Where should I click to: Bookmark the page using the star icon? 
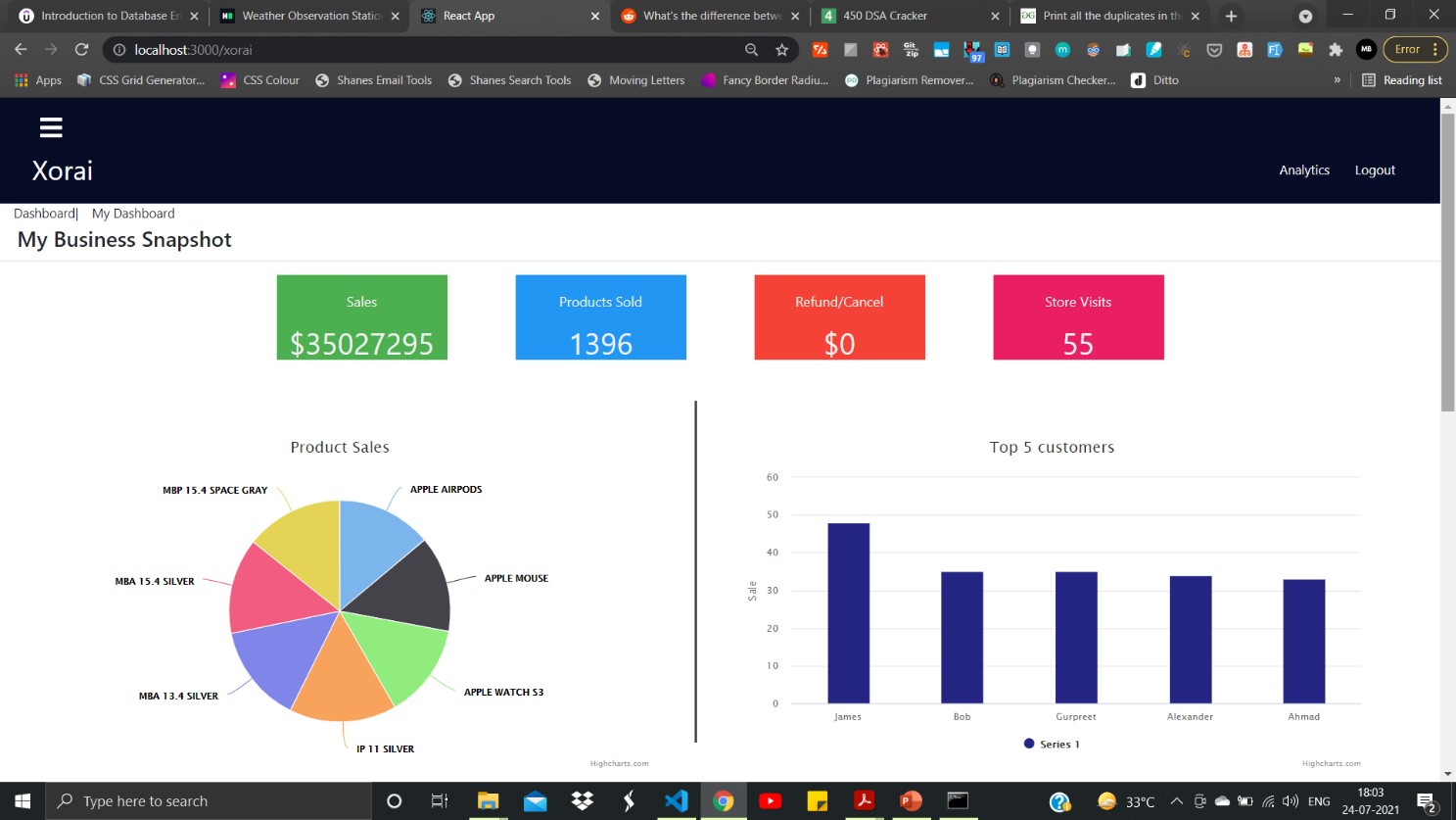(780, 50)
